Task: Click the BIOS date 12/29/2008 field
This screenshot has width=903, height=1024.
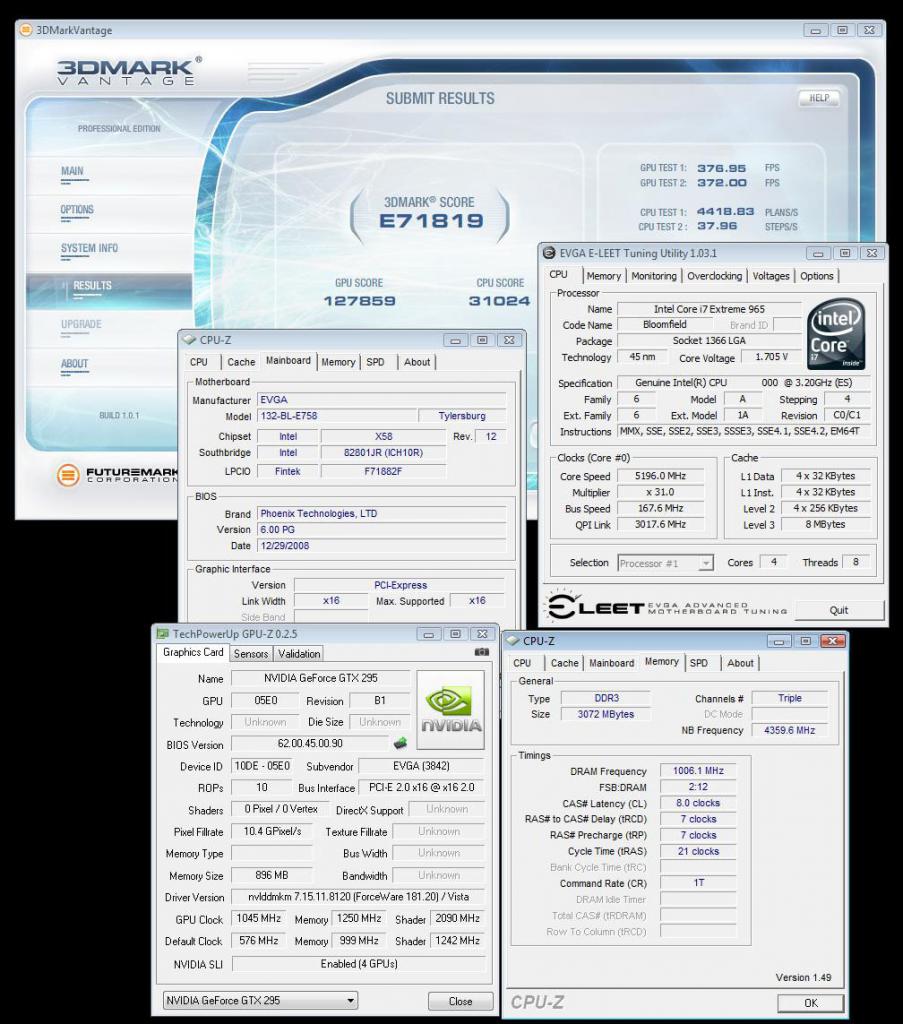Action: 382,546
